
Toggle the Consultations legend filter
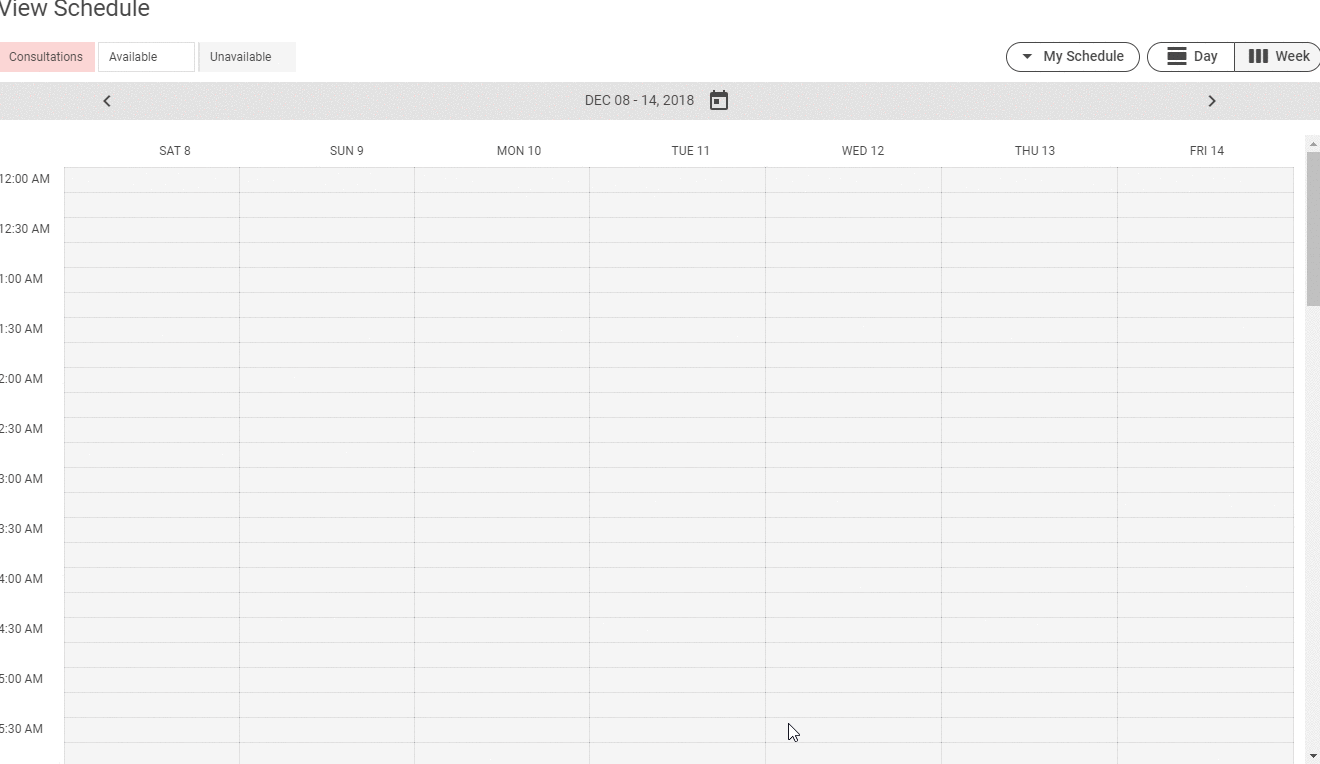[x=46, y=57]
